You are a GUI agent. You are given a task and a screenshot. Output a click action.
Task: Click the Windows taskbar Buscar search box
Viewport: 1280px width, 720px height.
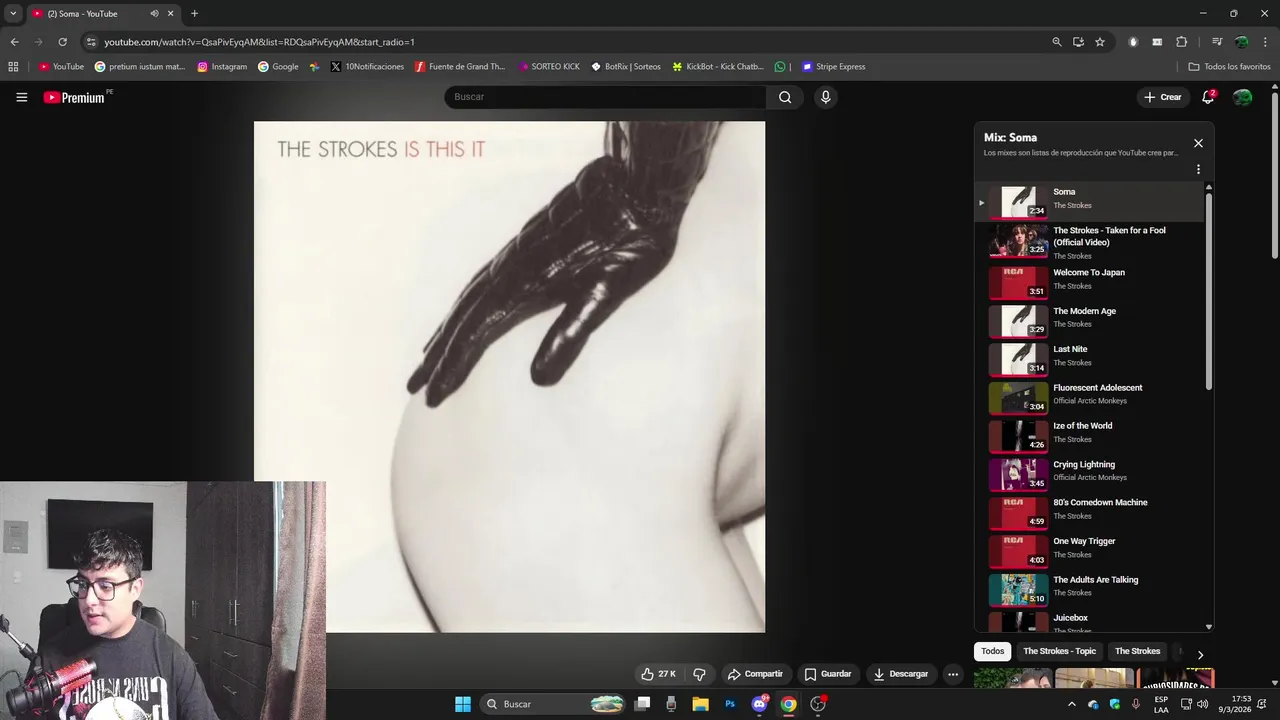point(554,704)
